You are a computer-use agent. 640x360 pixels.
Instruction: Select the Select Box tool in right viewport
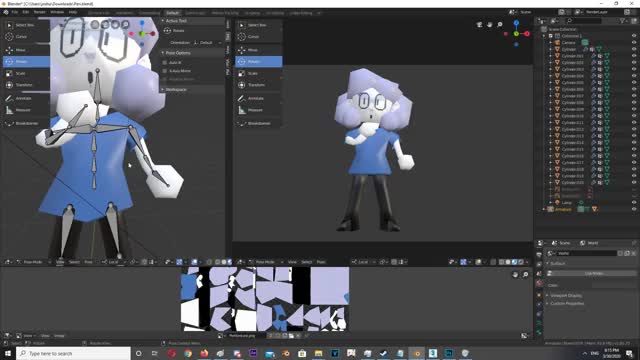(259, 25)
